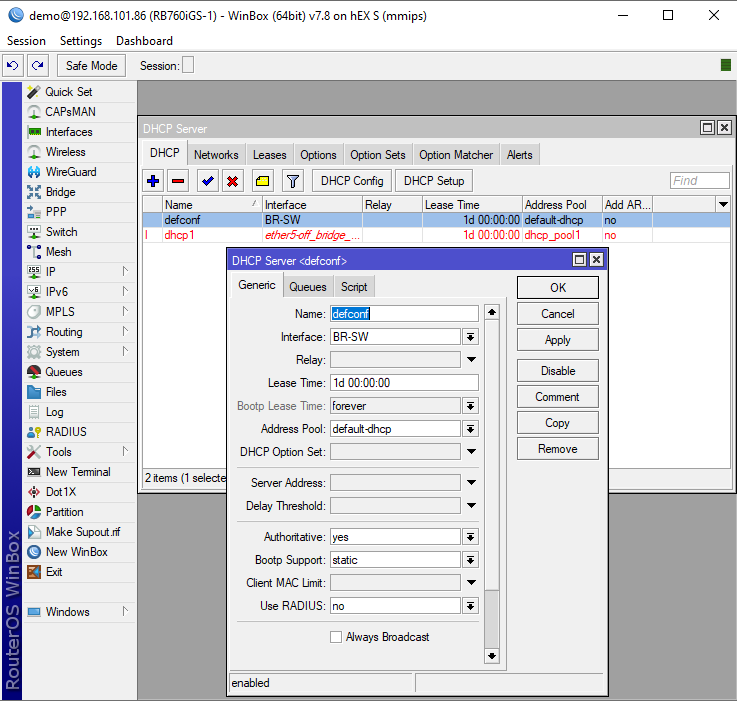Switch to the Script tab

354,287
